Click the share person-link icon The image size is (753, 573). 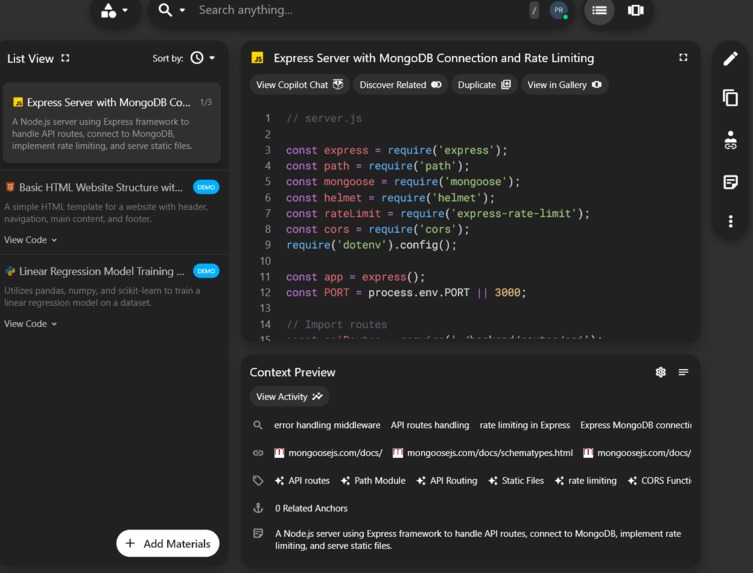(730, 140)
